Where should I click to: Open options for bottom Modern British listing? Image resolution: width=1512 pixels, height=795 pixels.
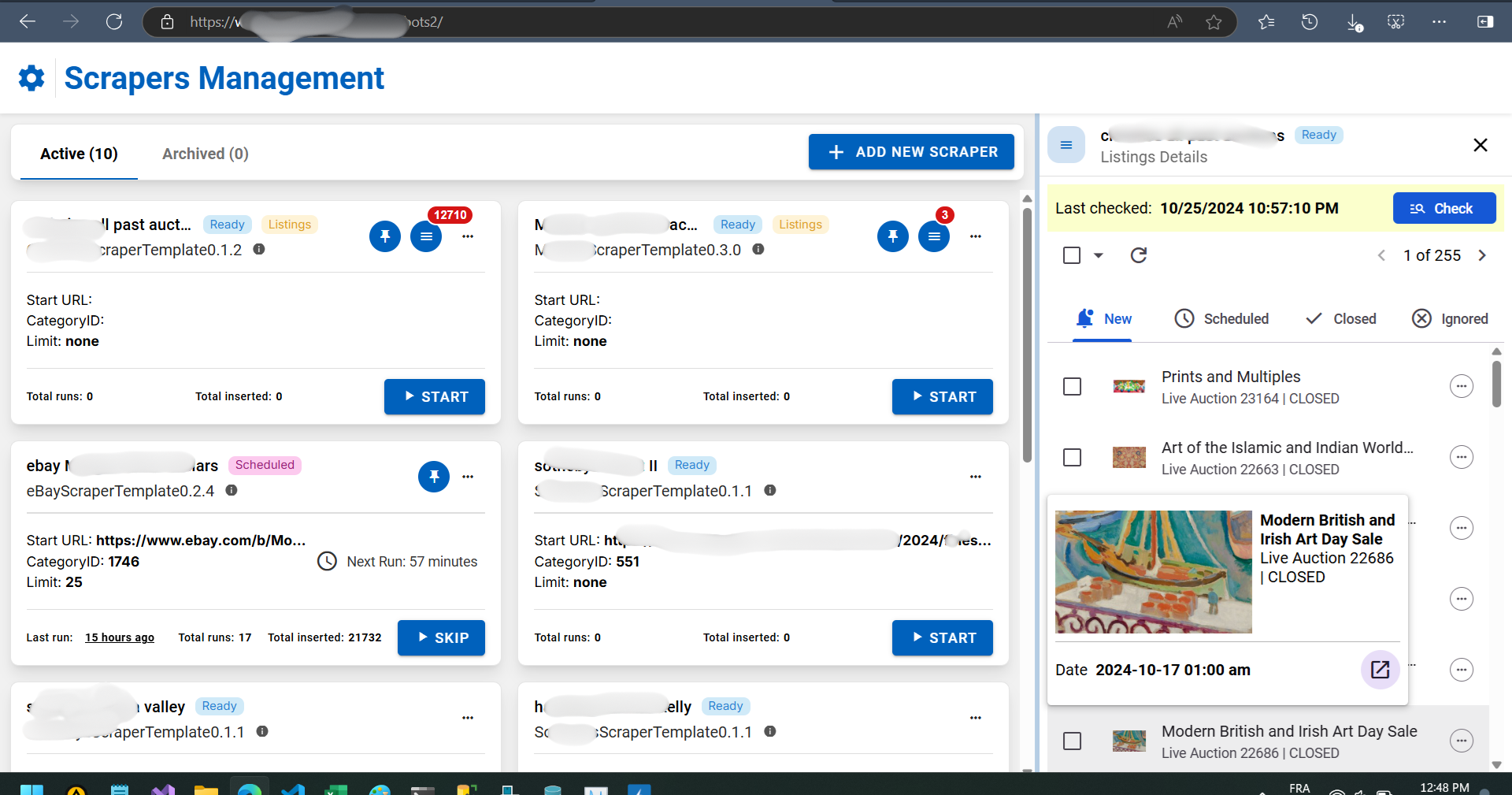point(1462,741)
